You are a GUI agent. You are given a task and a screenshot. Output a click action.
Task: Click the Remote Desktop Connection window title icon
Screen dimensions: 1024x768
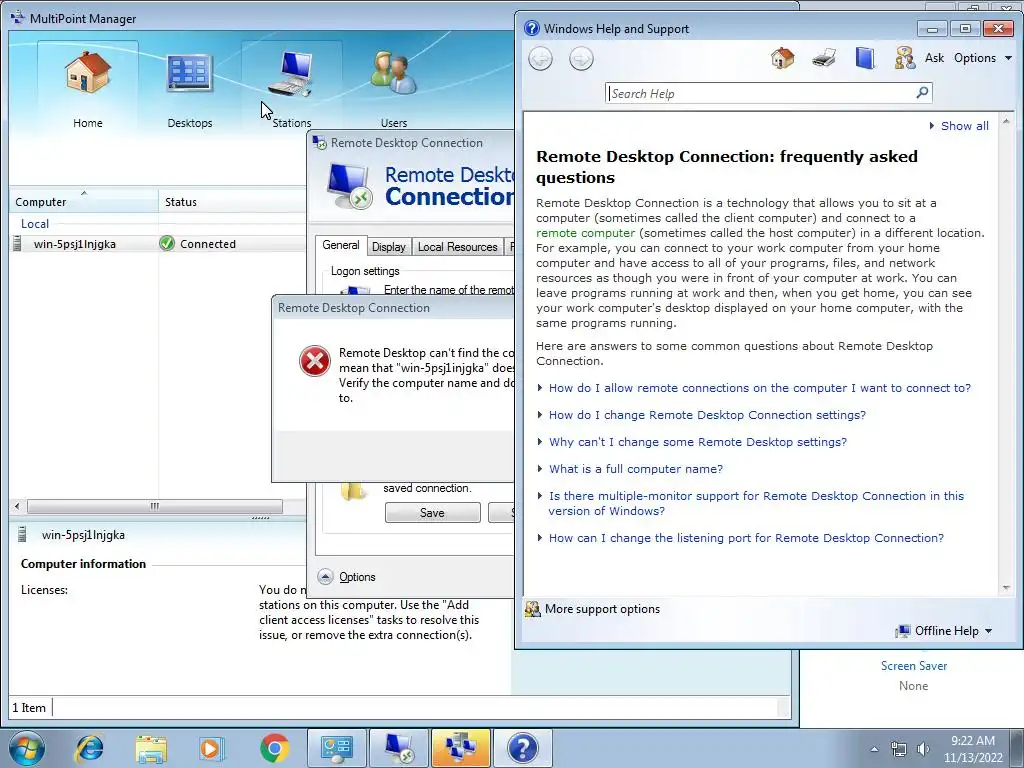tap(319, 142)
